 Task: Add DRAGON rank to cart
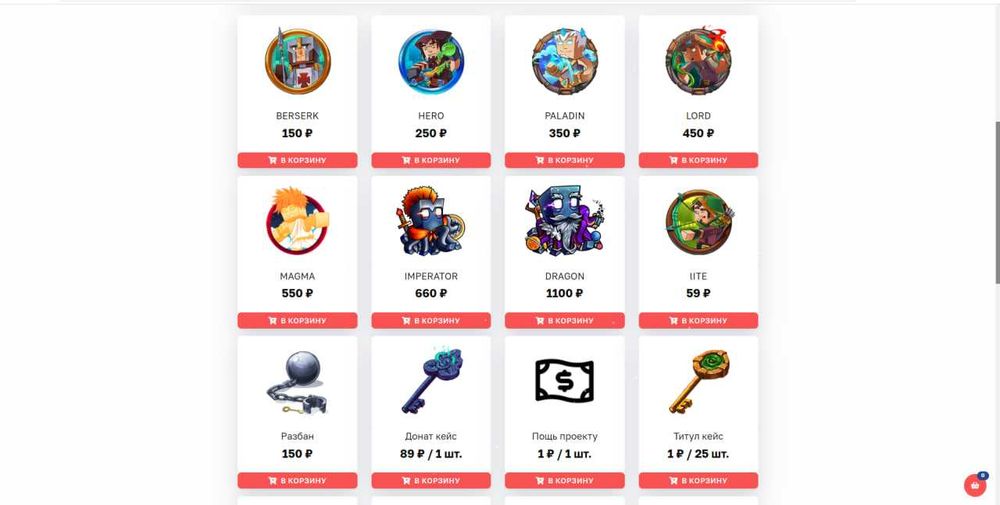click(564, 320)
